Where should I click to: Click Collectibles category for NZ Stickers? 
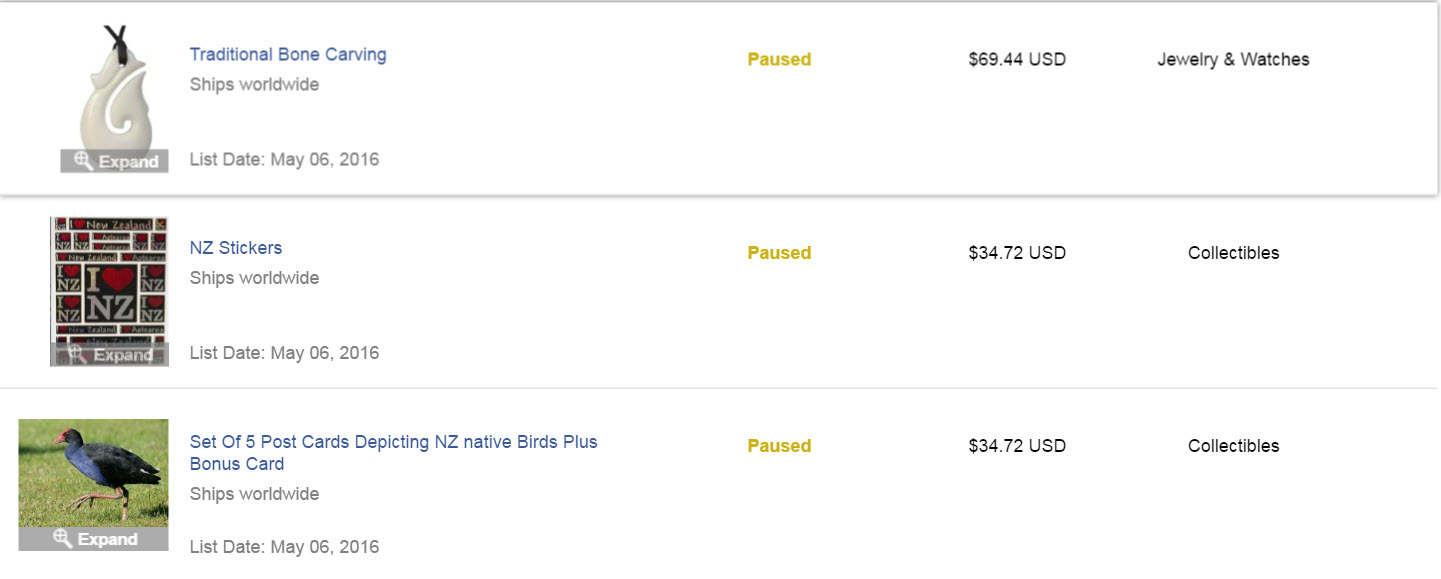(1233, 253)
